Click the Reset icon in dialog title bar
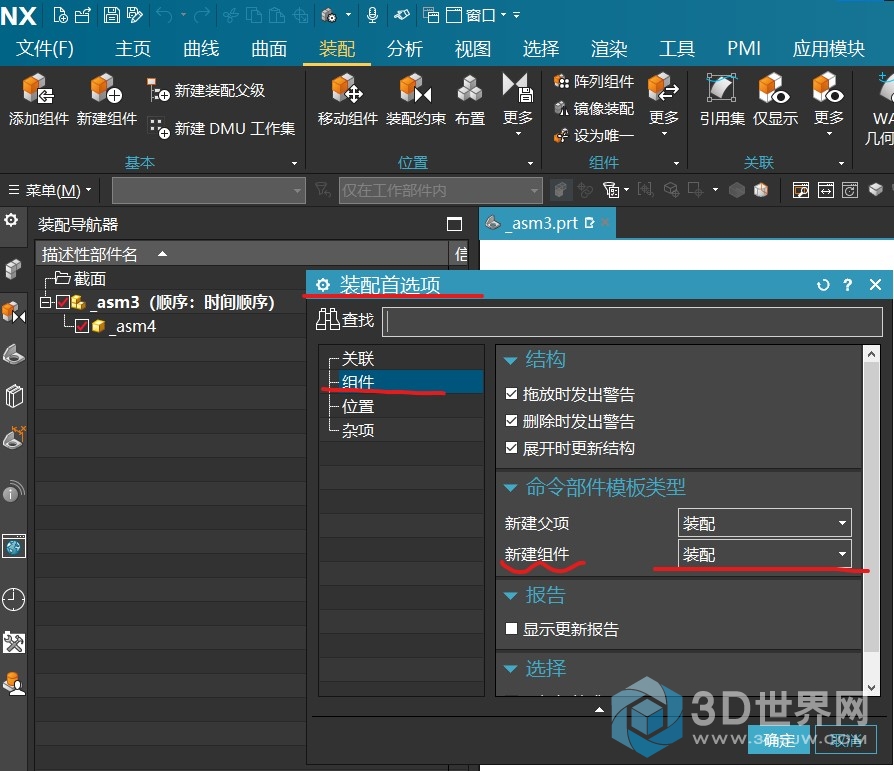894x771 pixels. (x=823, y=285)
